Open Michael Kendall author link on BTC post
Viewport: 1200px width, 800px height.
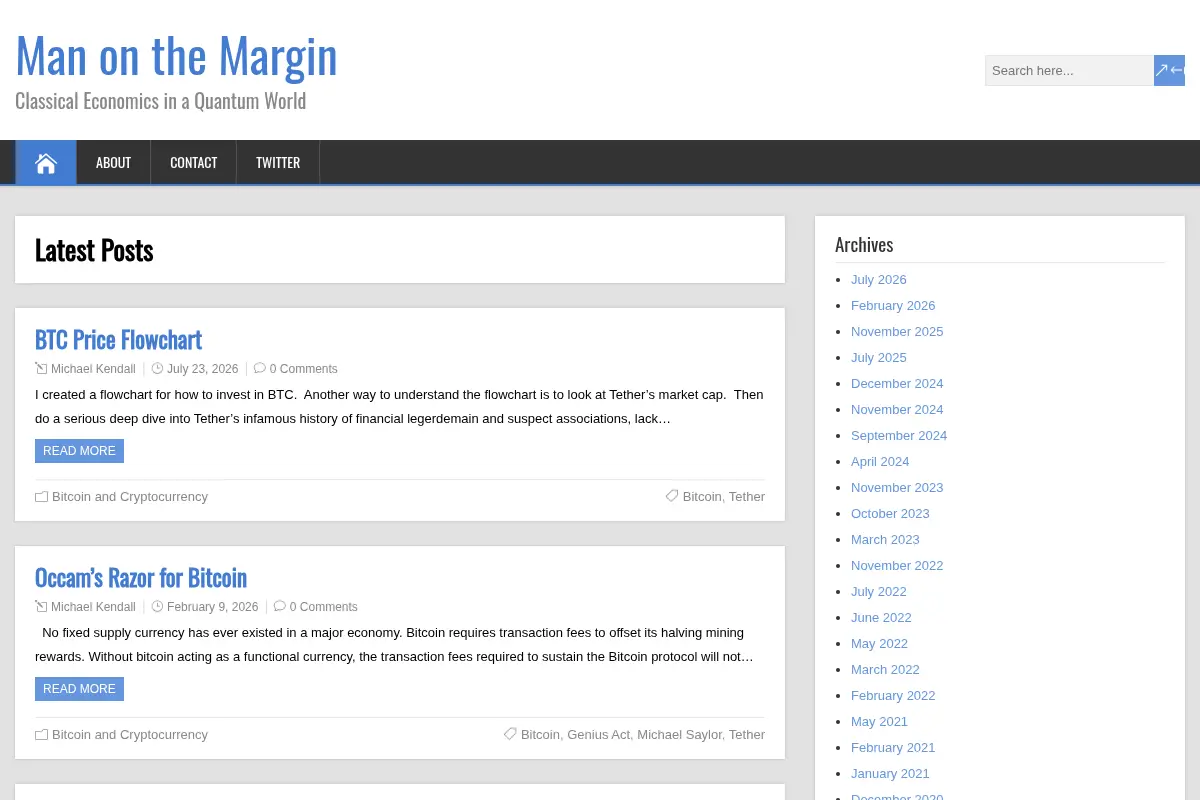point(93,369)
